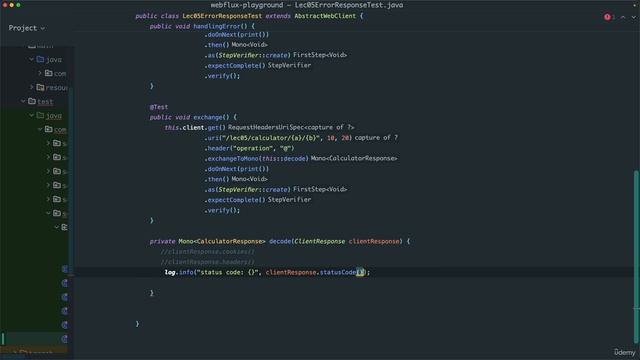Click RequestHeadersUriSpec<capture of ?> inlay hint
Screen dimensions: 640x360
(291, 127)
